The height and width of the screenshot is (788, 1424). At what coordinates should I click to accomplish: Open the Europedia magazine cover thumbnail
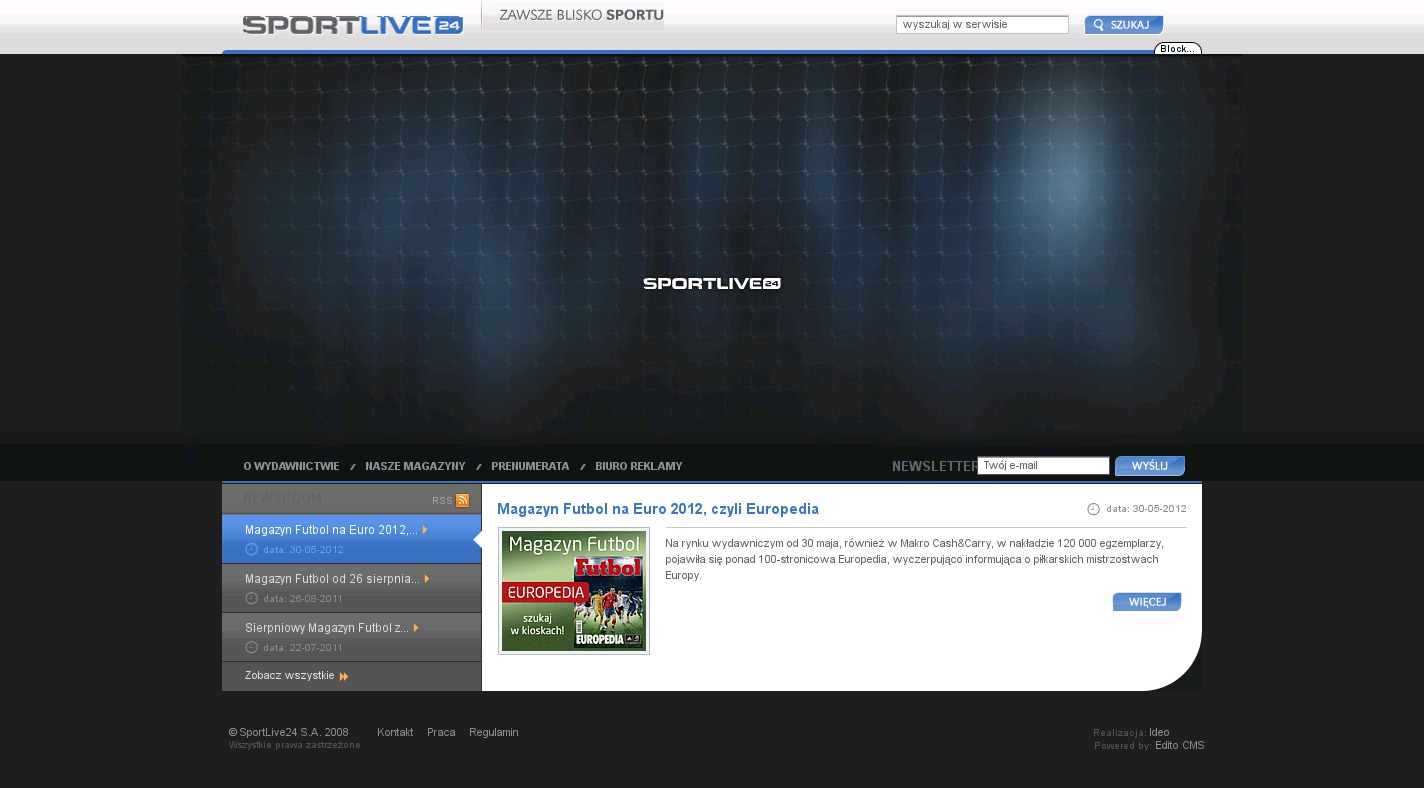tap(574, 591)
